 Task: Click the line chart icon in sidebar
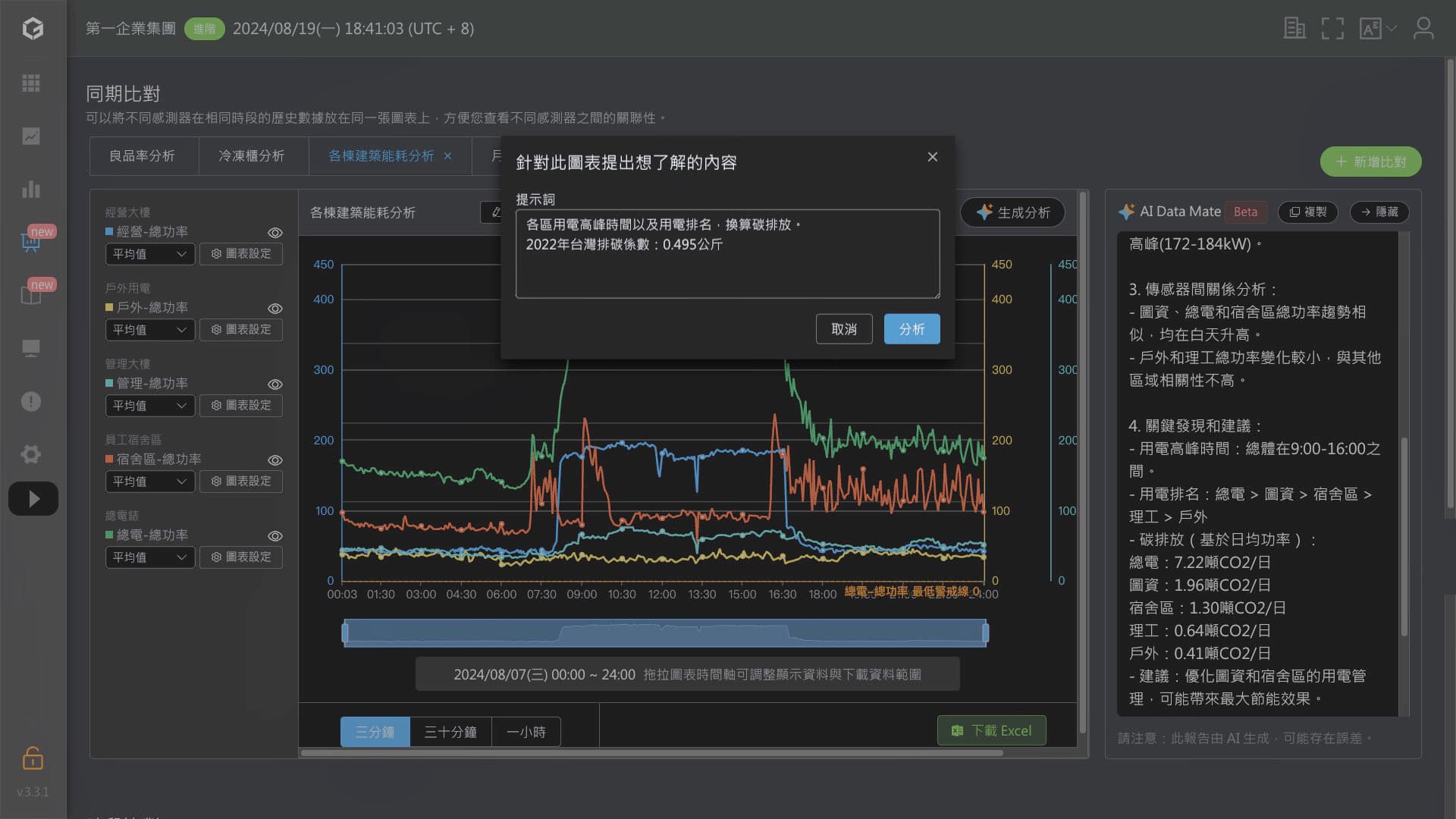[31, 136]
